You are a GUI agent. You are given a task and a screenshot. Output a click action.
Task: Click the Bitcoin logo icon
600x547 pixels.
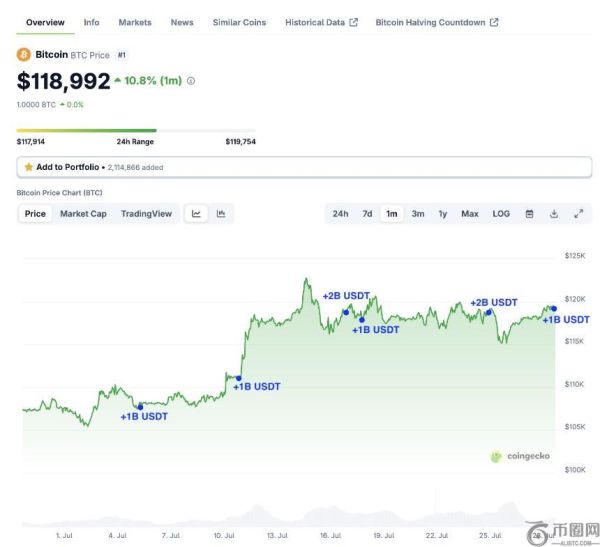pyautogui.click(x=24, y=54)
